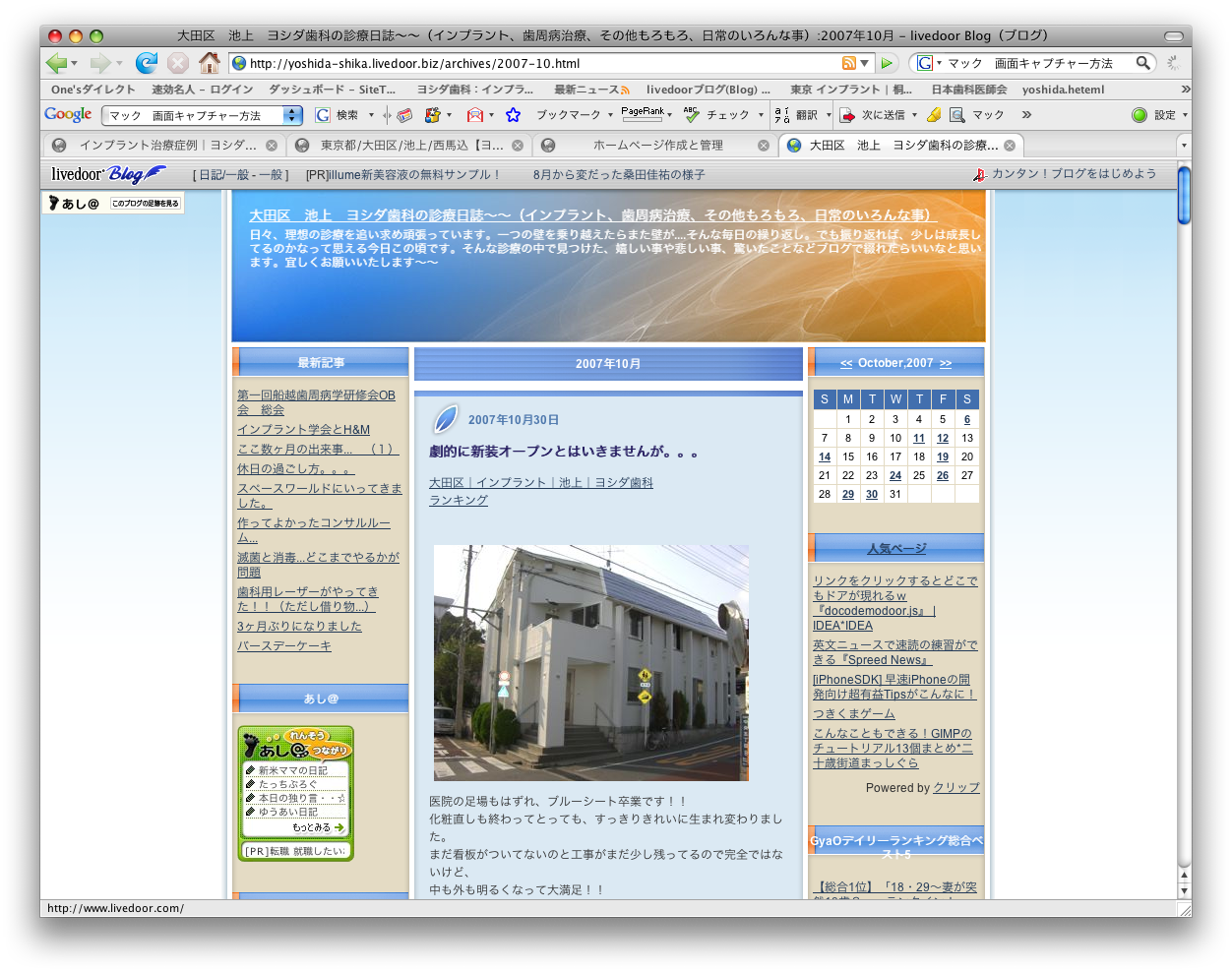Screen dimensions: 1232x972
Task: Open Google toolbar search history combo arrow
Action: pos(291,115)
